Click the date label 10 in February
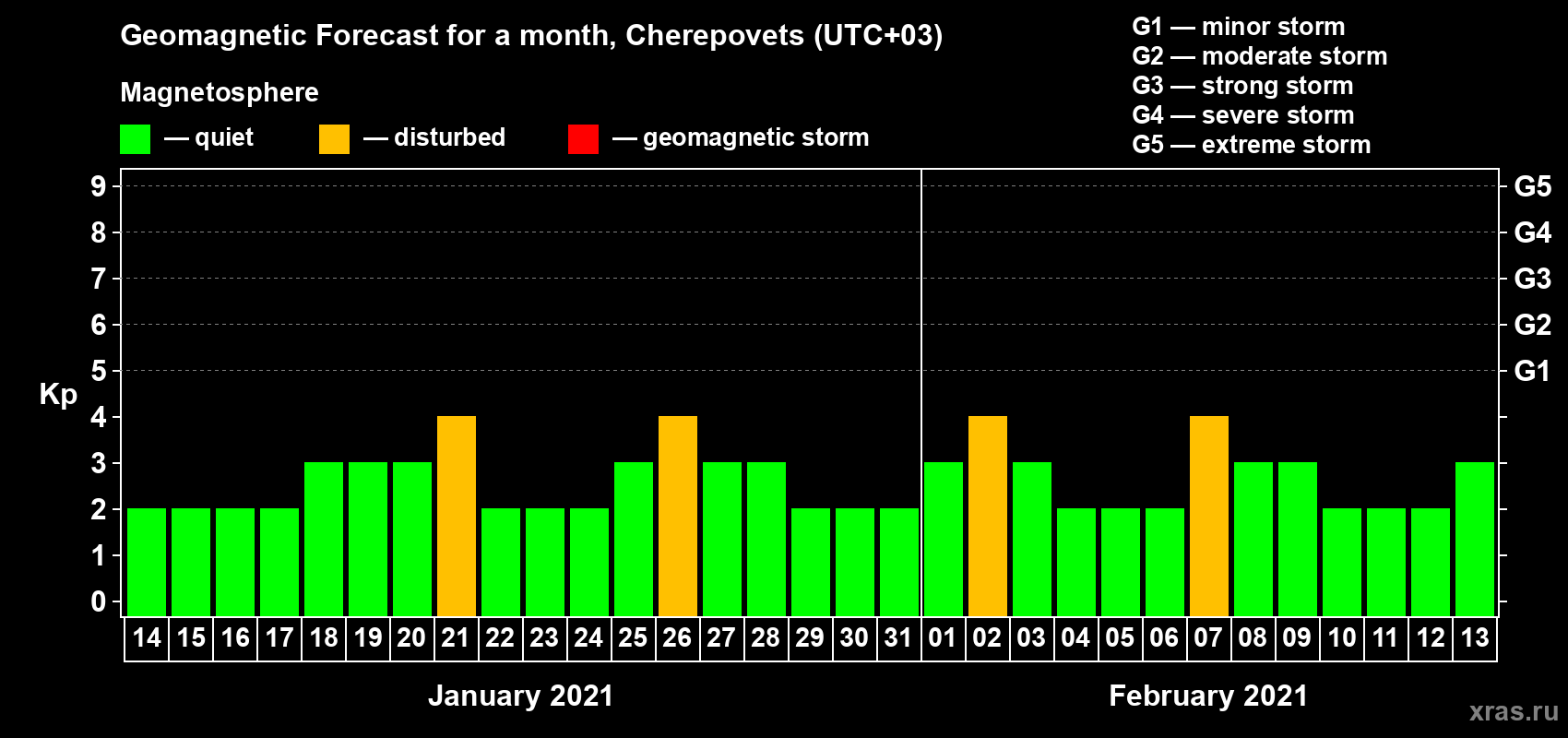1568x738 pixels. [x=1341, y=637]
